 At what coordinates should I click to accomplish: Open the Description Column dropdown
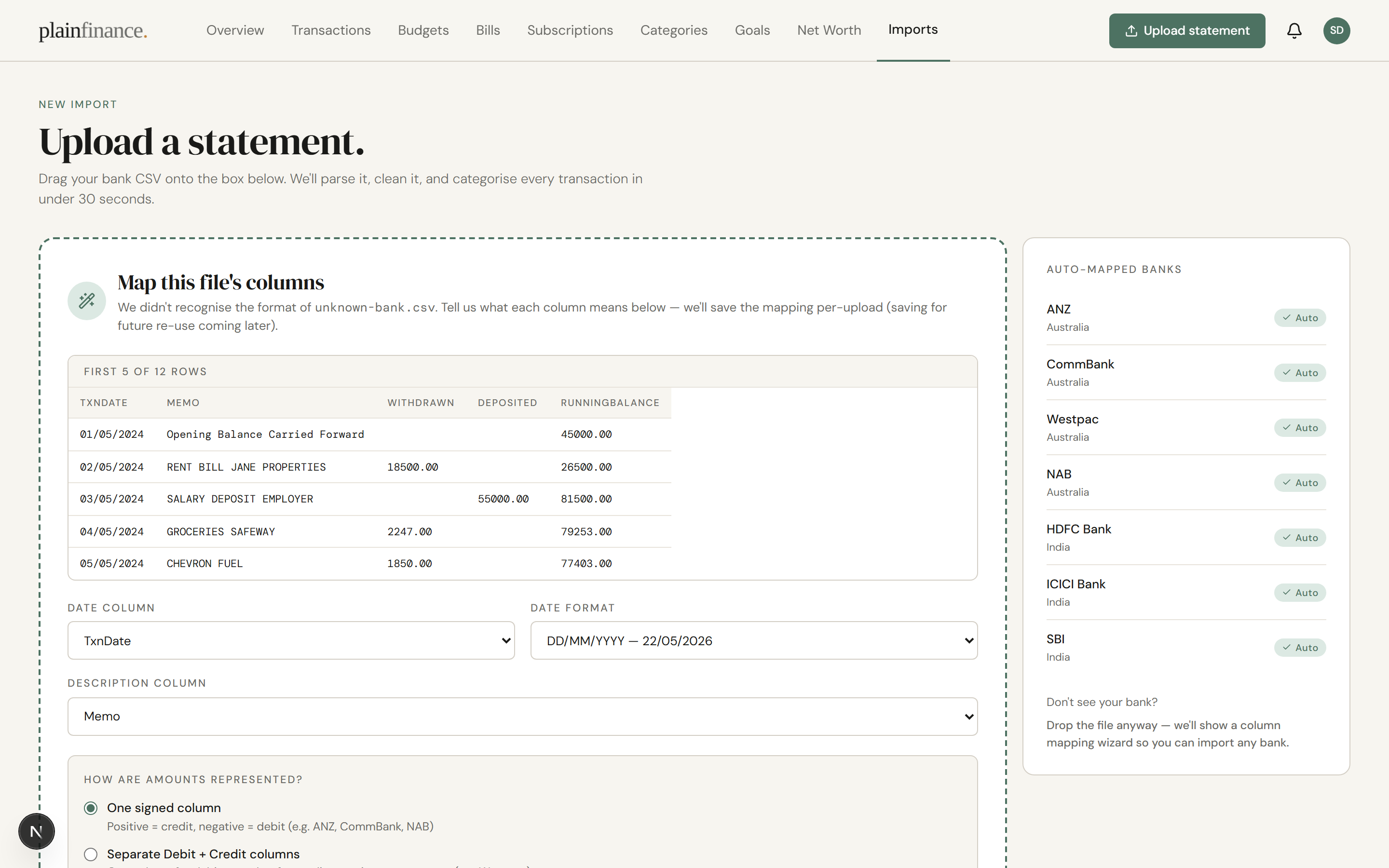522,717
